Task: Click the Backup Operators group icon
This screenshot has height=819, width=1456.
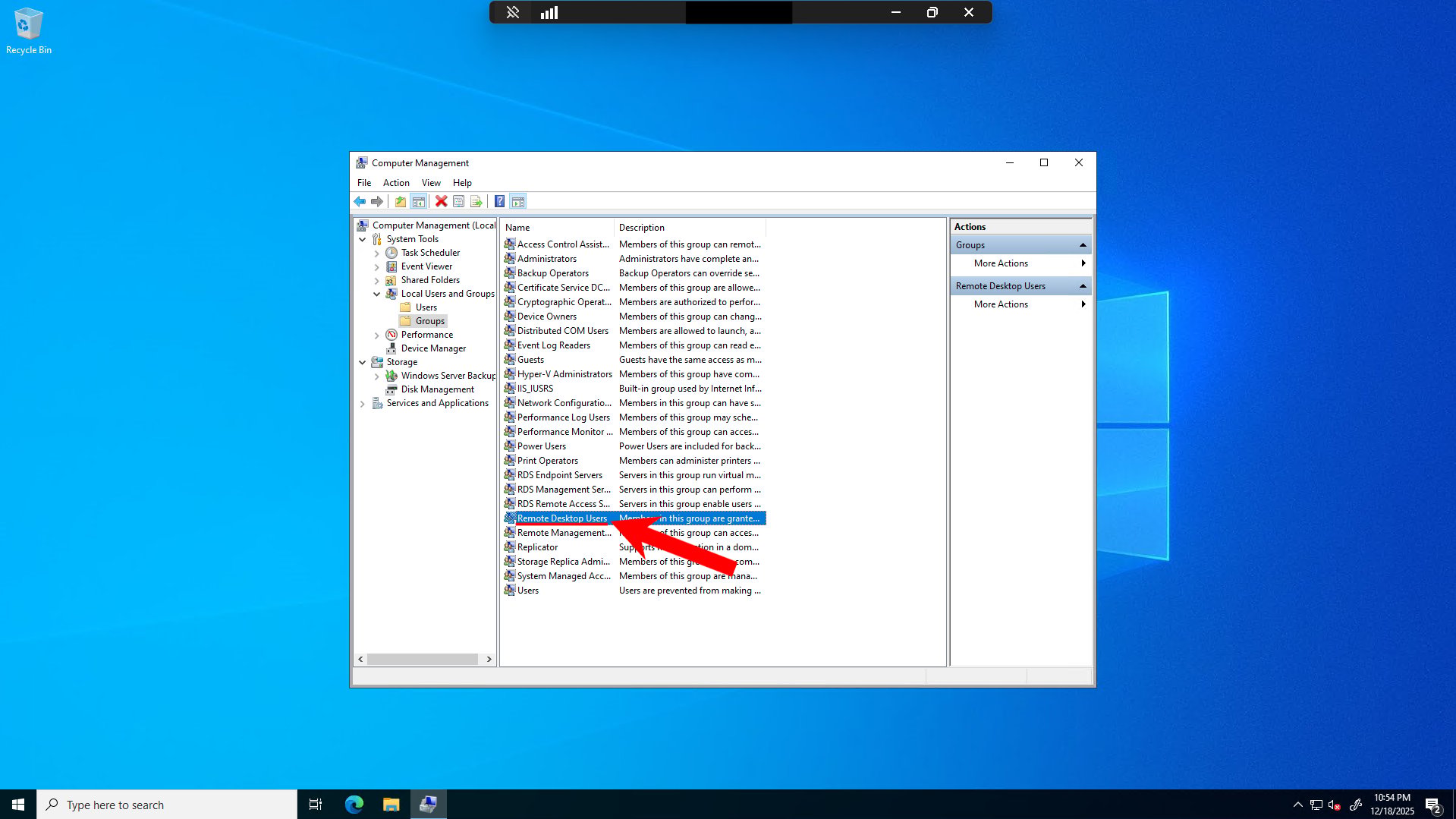Action: tap(510, 273)
